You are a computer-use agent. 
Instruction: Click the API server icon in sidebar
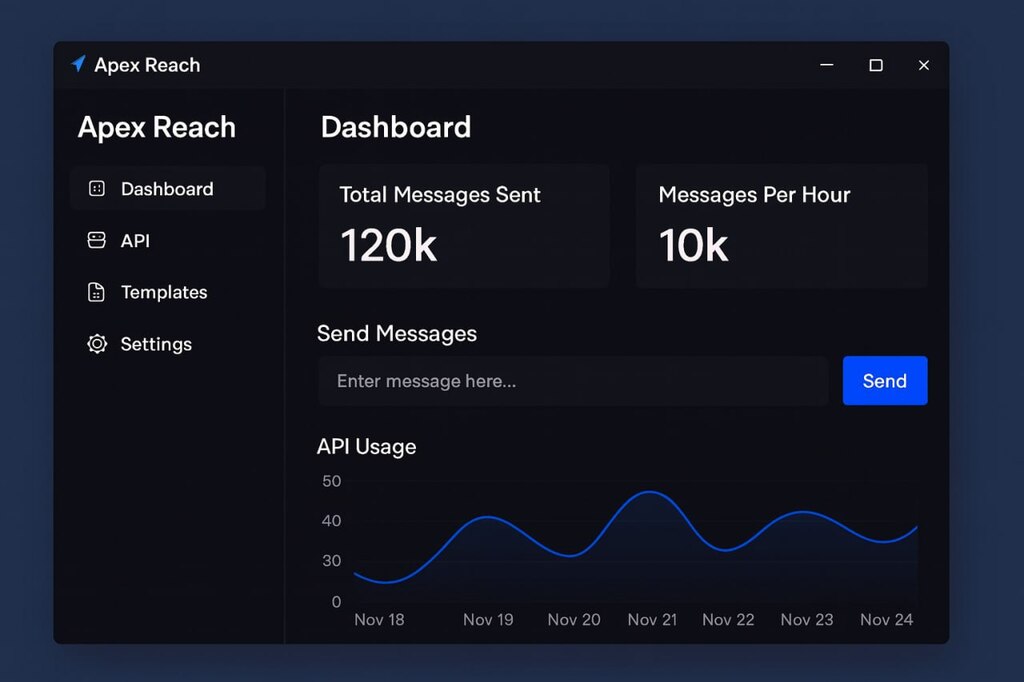pos(97,241)
